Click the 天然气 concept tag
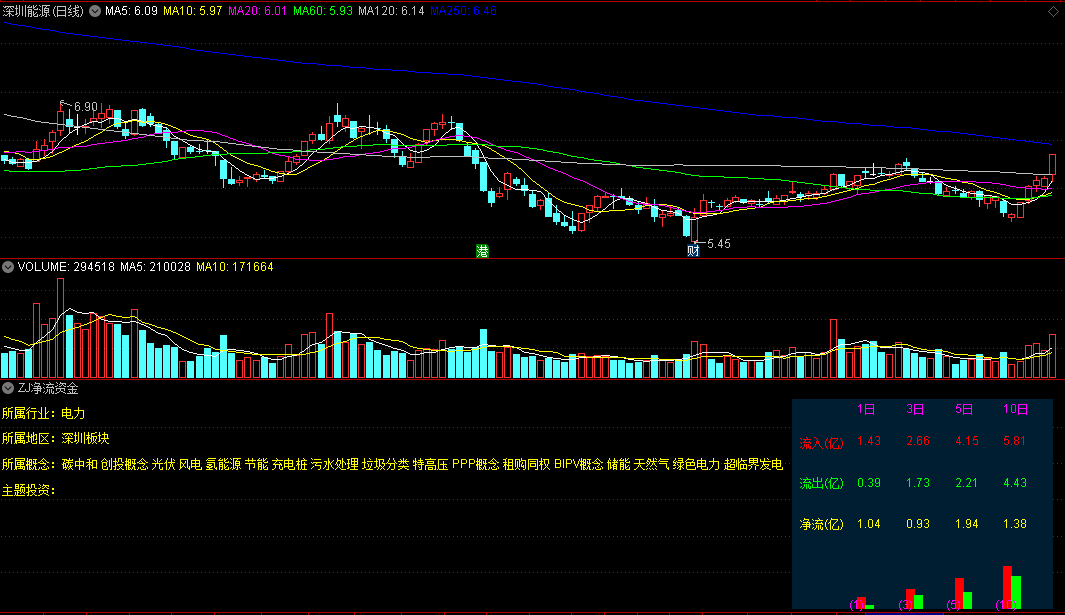 [651, 464]
